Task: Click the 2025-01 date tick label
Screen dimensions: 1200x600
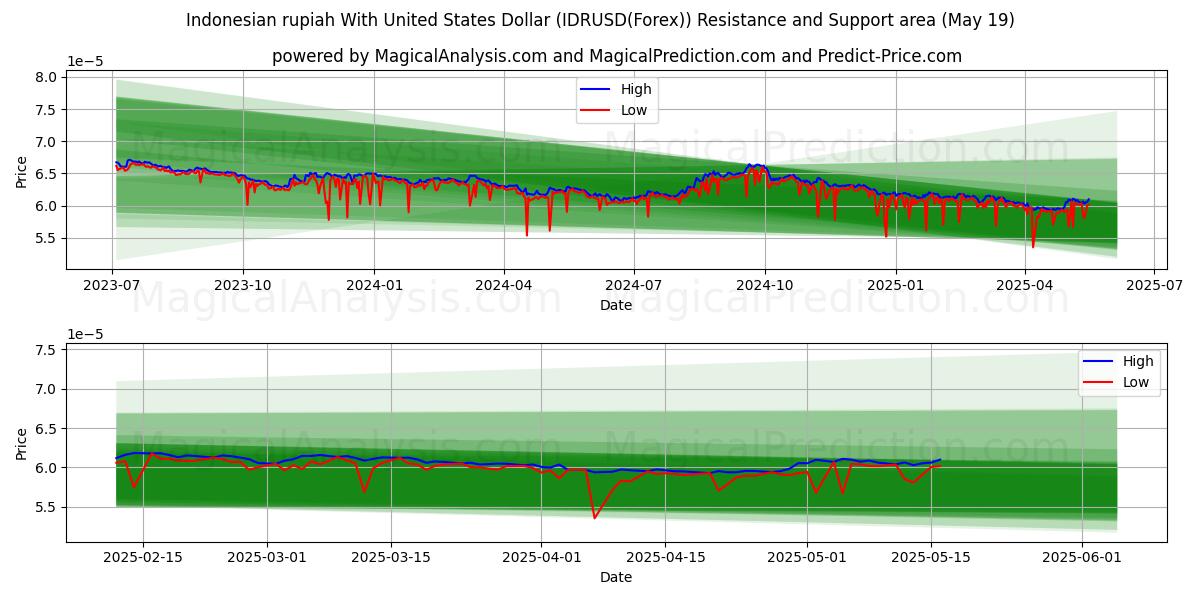Action: [895, 285]
